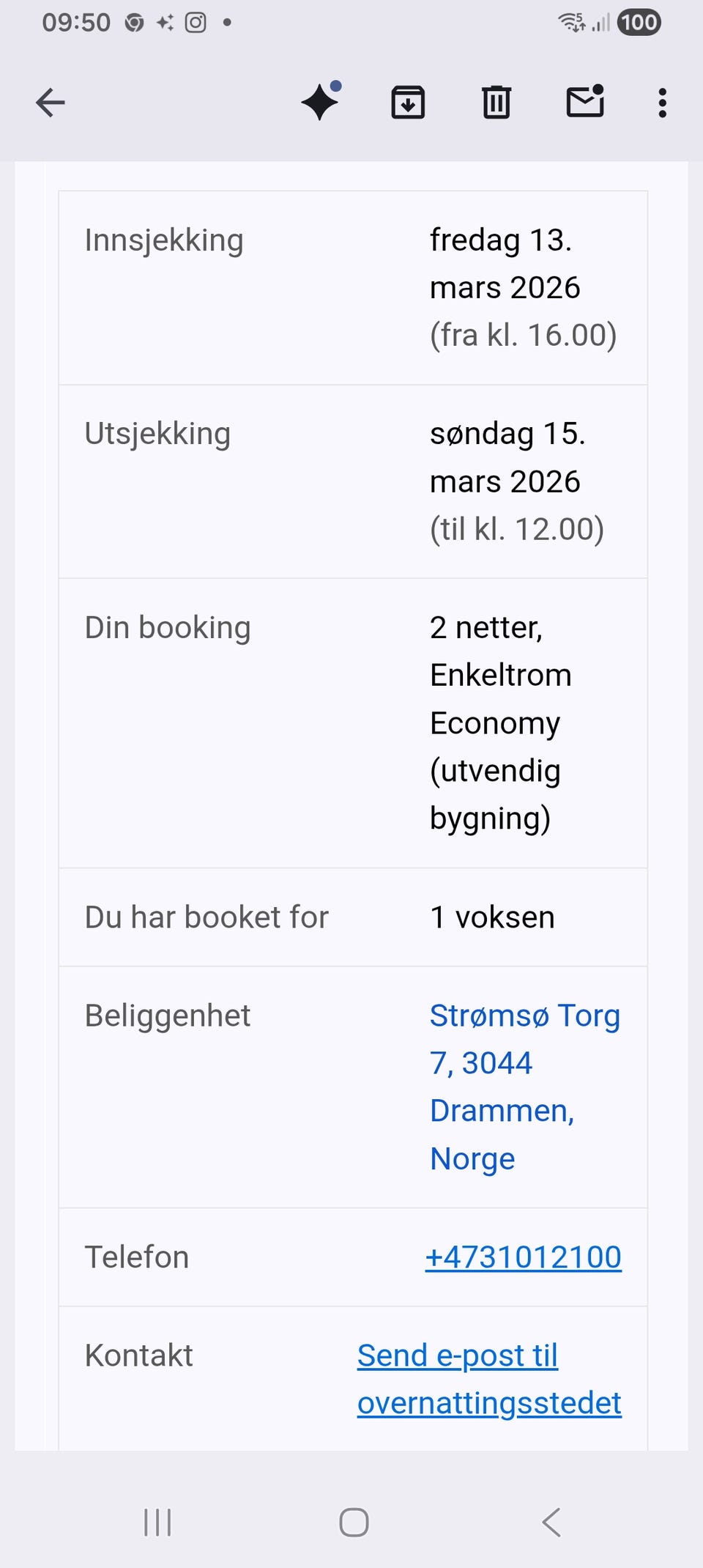Tap the battery indicator showing 100

(x=639, y=23)
